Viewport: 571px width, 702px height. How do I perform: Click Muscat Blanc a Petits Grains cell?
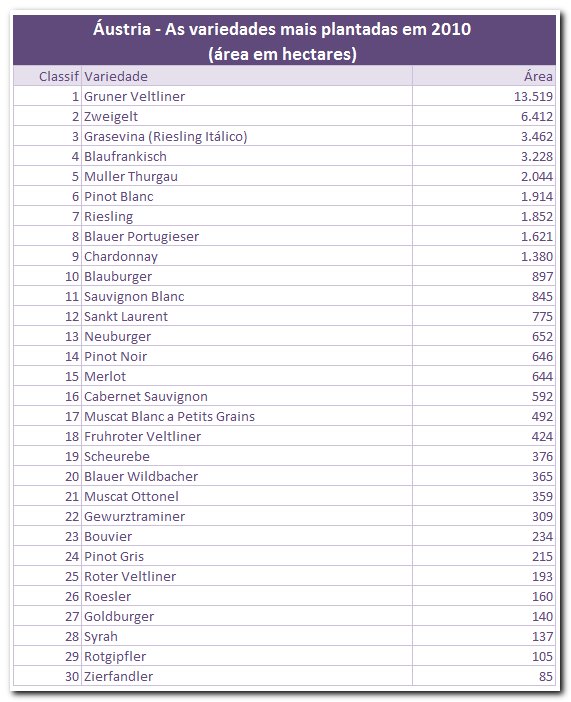(x=247, y=416)
